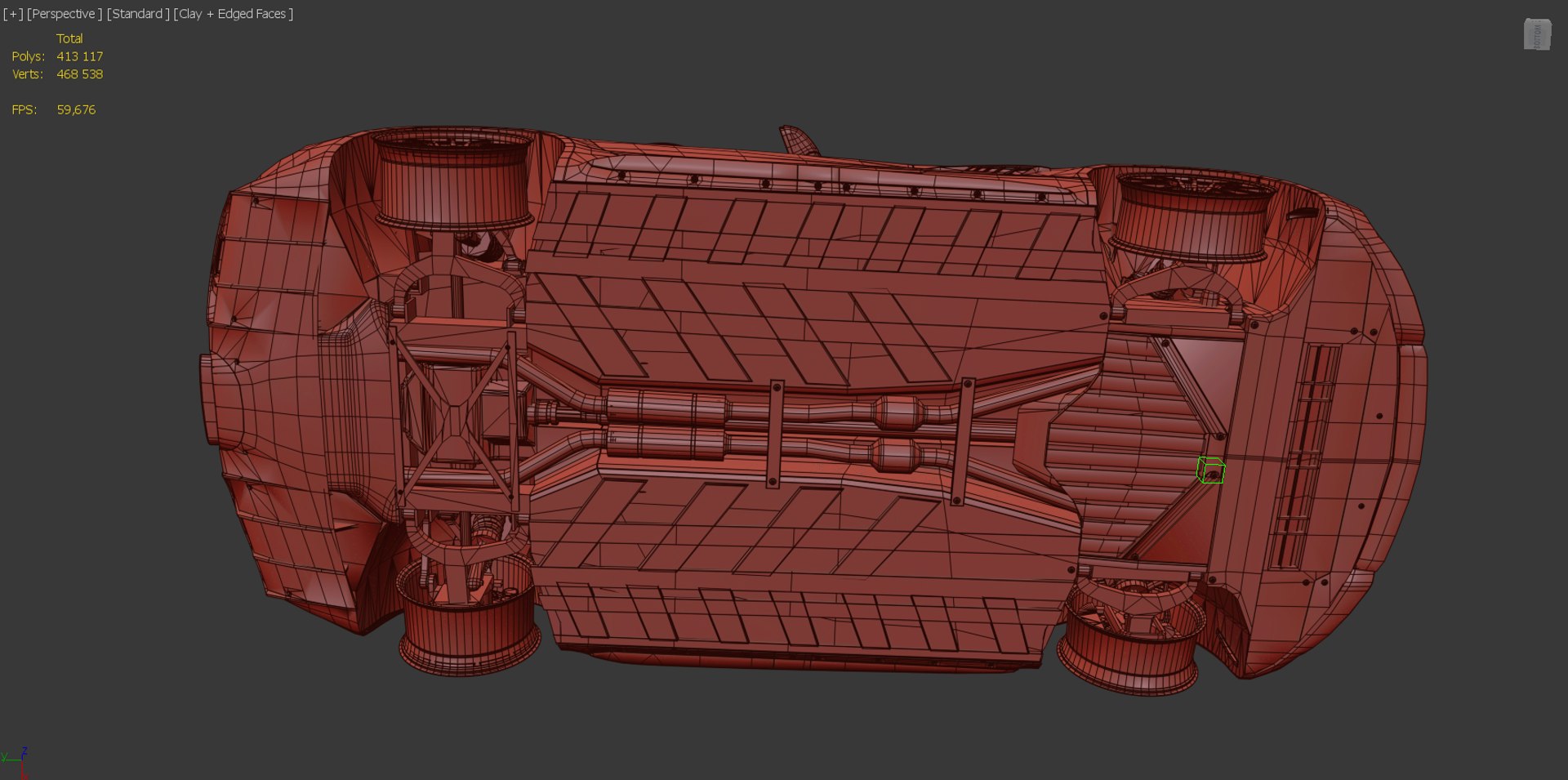Click the Verts count value 468 538

click(80, 74)
